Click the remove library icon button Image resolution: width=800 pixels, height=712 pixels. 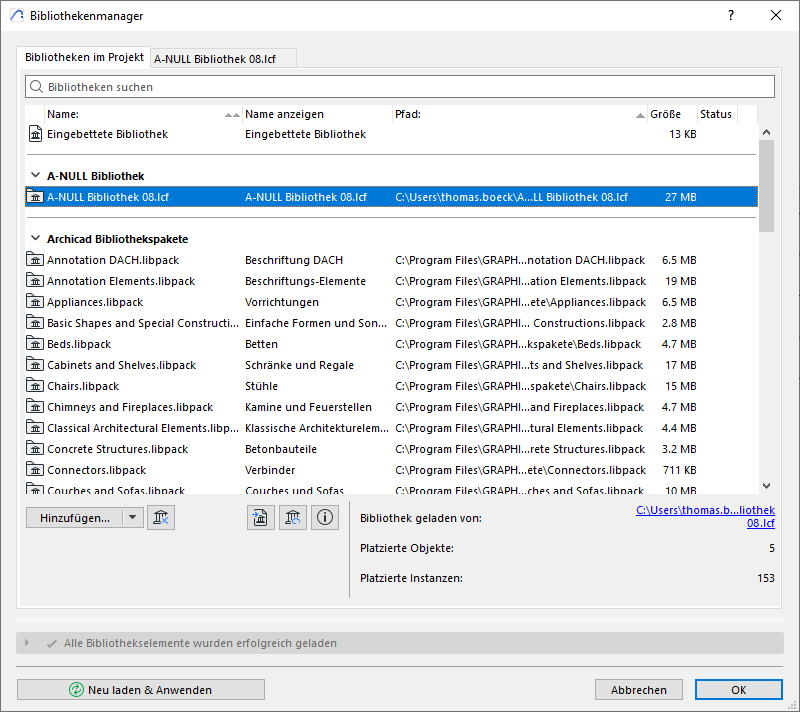click(161, 518)
